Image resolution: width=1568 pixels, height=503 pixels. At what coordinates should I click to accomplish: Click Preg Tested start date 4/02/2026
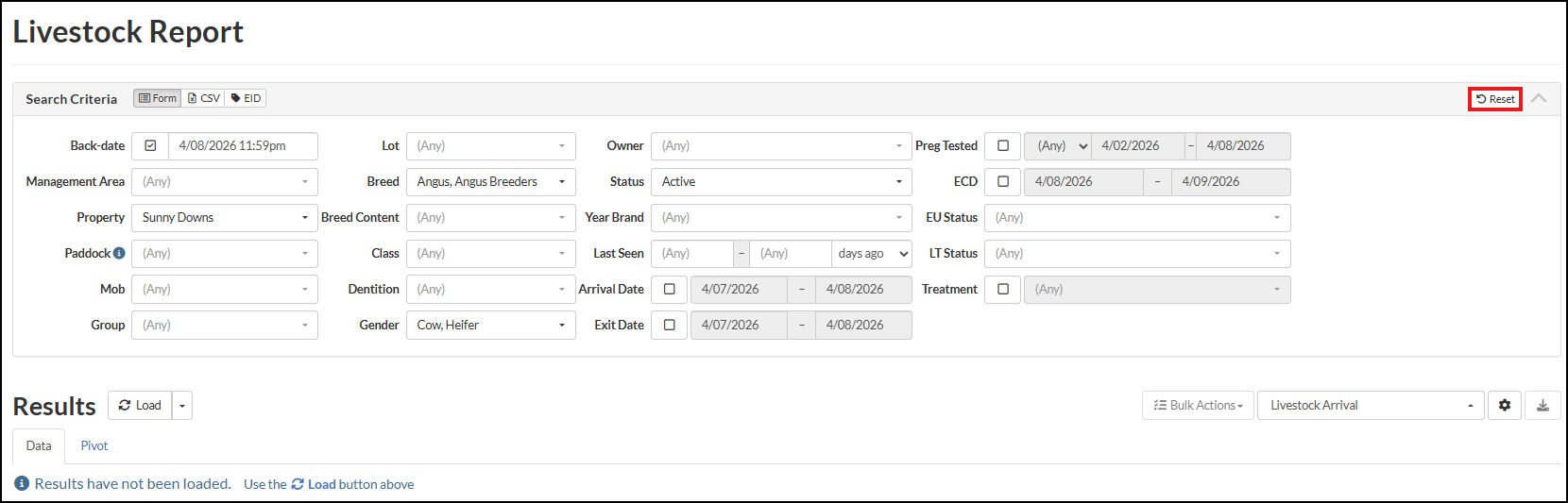tap(1138, 146)
